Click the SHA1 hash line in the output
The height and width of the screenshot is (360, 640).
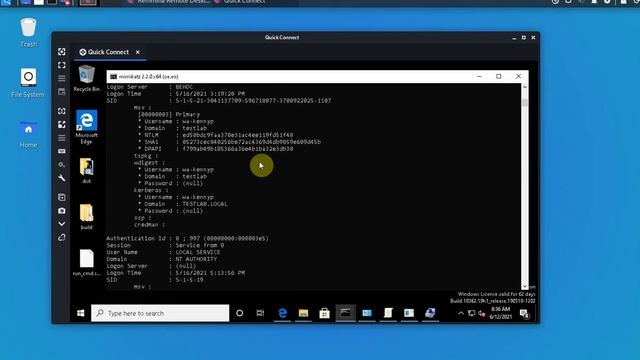(229, 142)
